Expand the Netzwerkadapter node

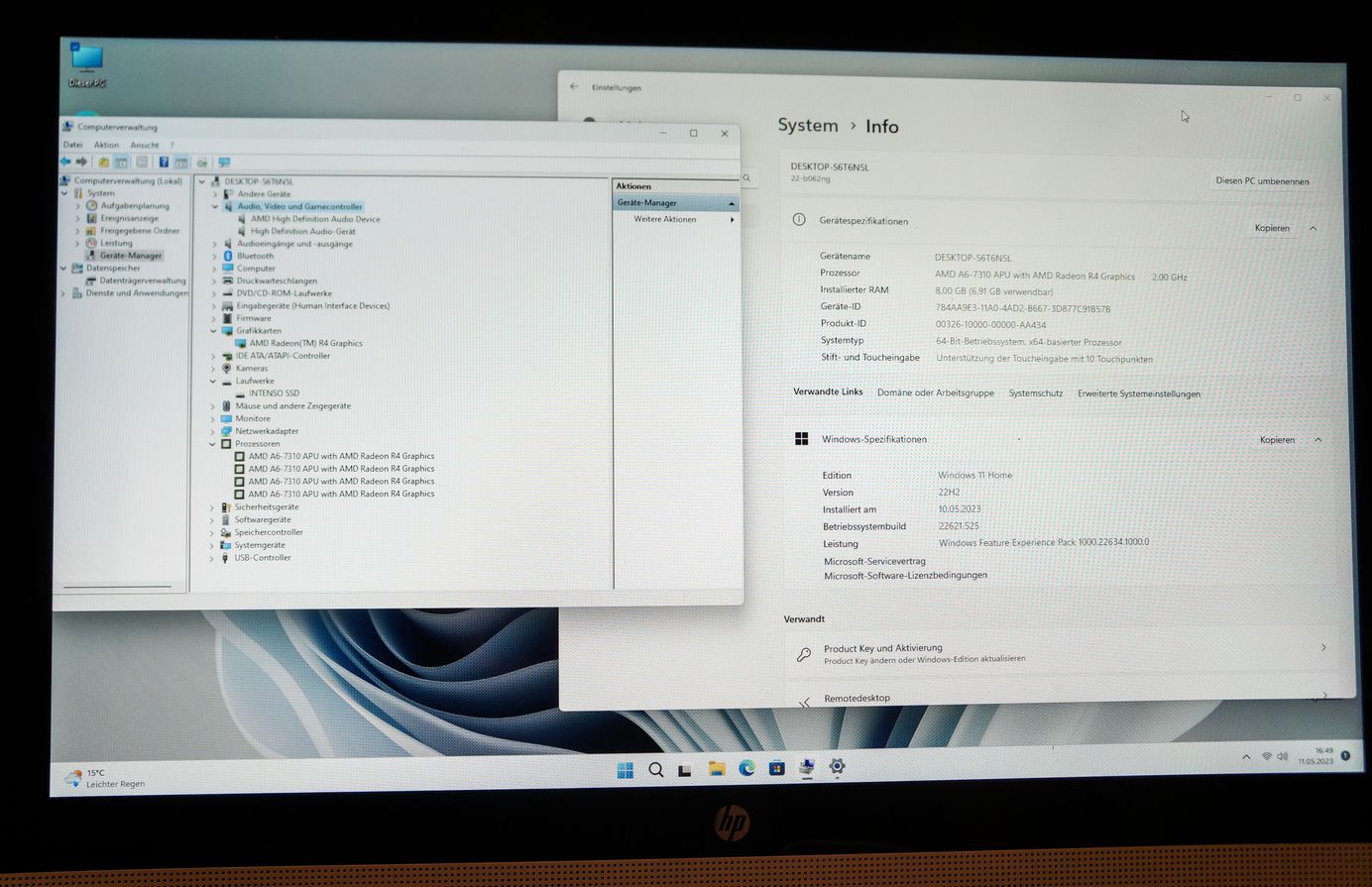coord(213,431)
